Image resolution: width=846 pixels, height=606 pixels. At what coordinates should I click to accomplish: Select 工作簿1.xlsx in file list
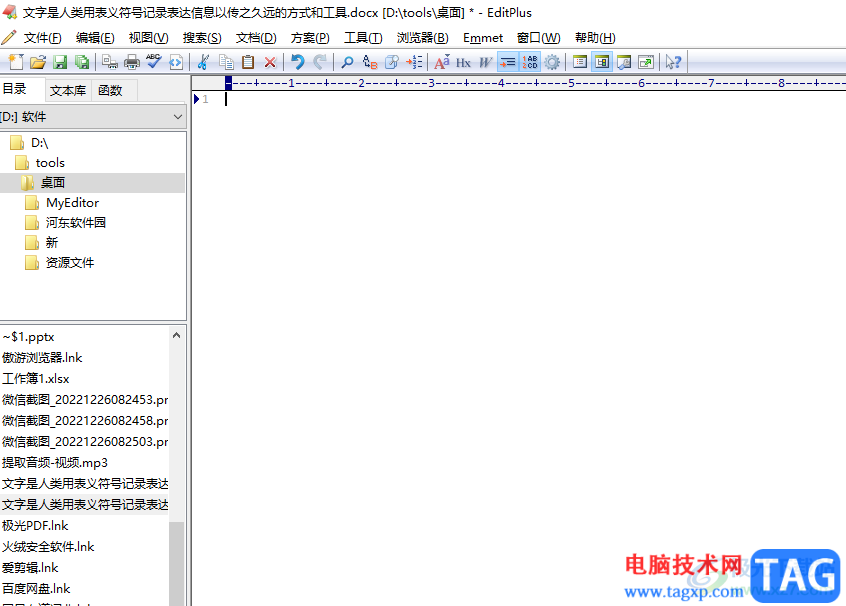pyautogui.click(x=36, y=379)
